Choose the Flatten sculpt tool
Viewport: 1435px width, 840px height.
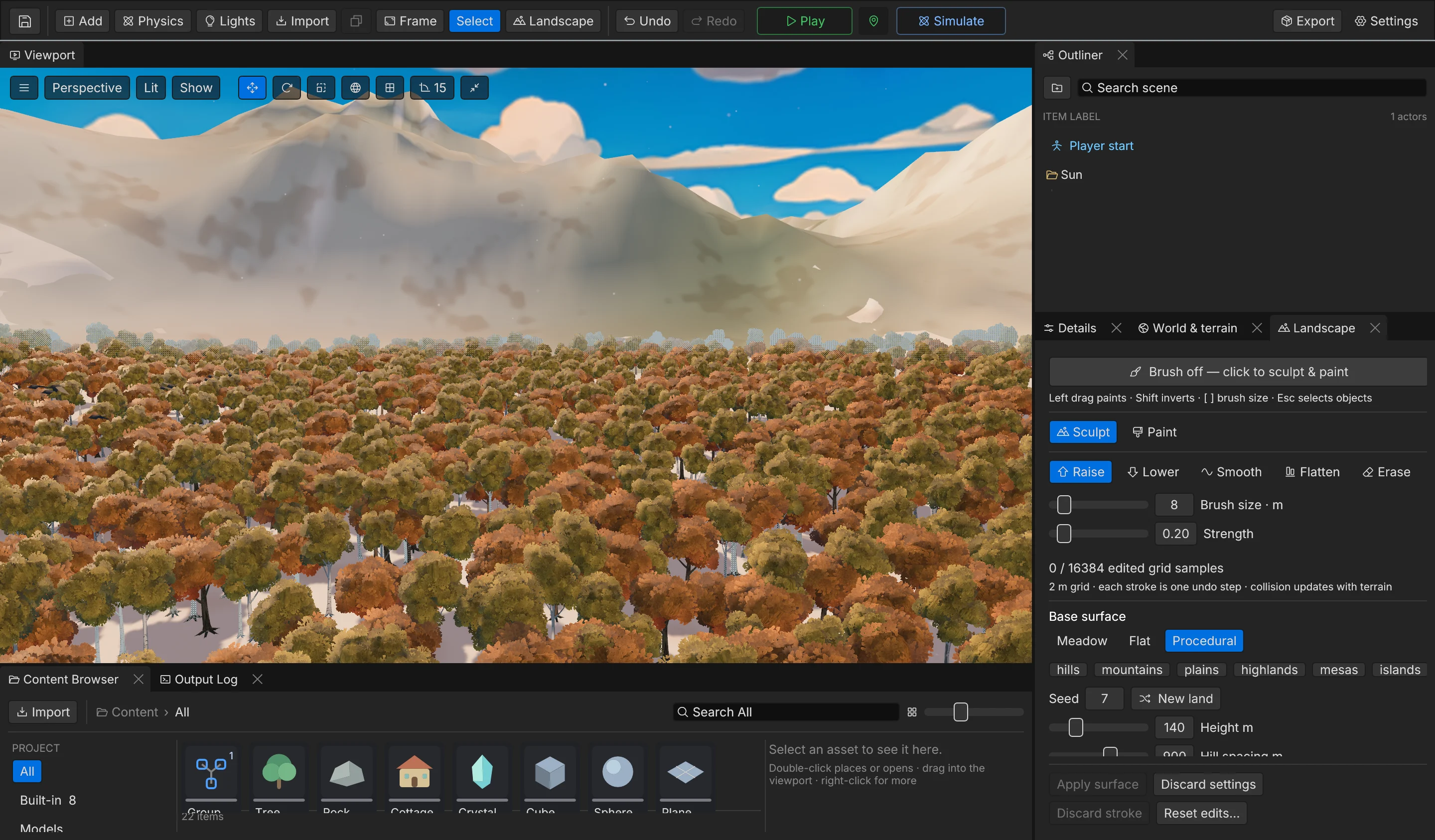coord(1312,472)
